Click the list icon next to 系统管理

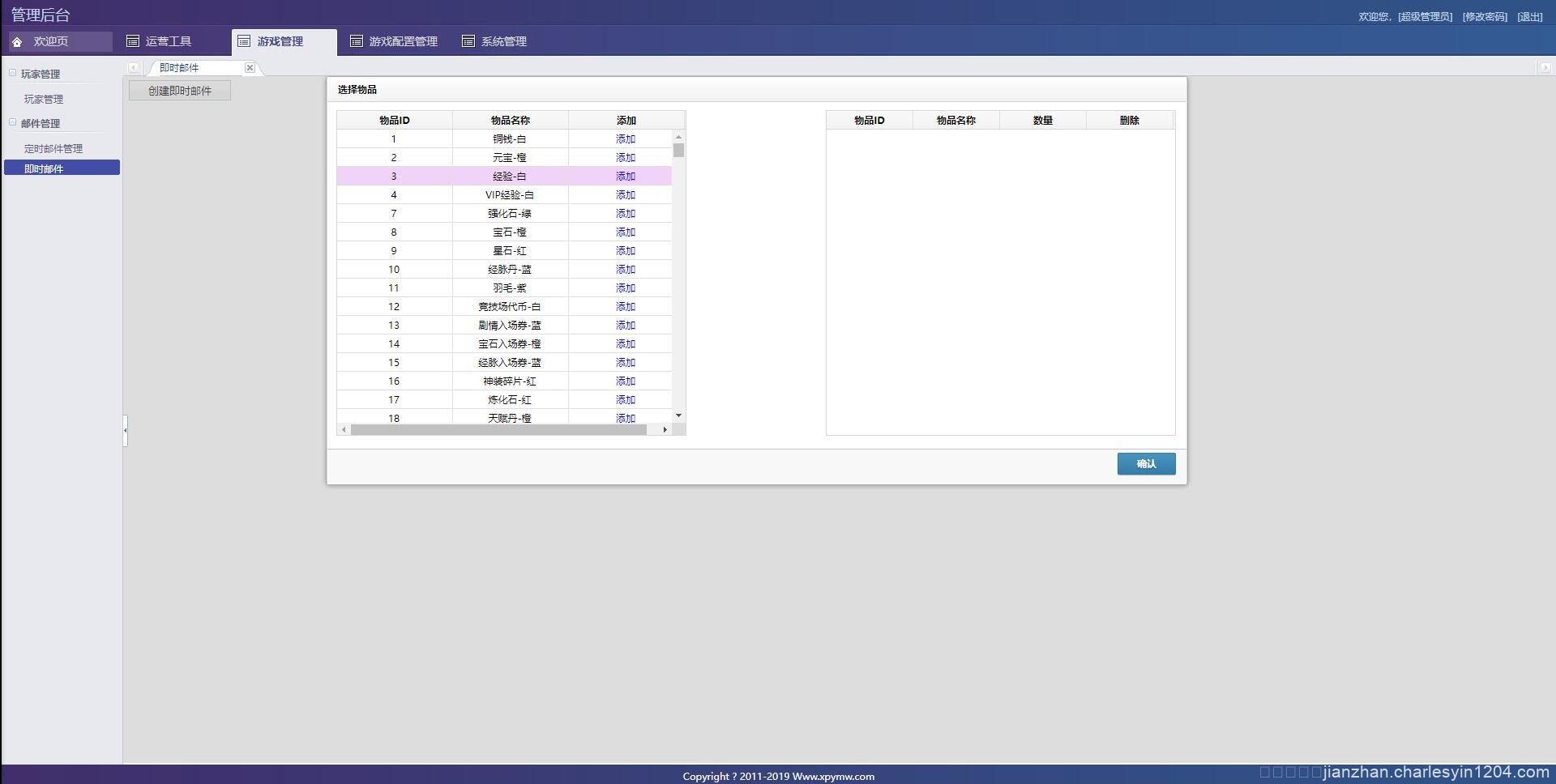pyautogui.click(x=468, y=40)
